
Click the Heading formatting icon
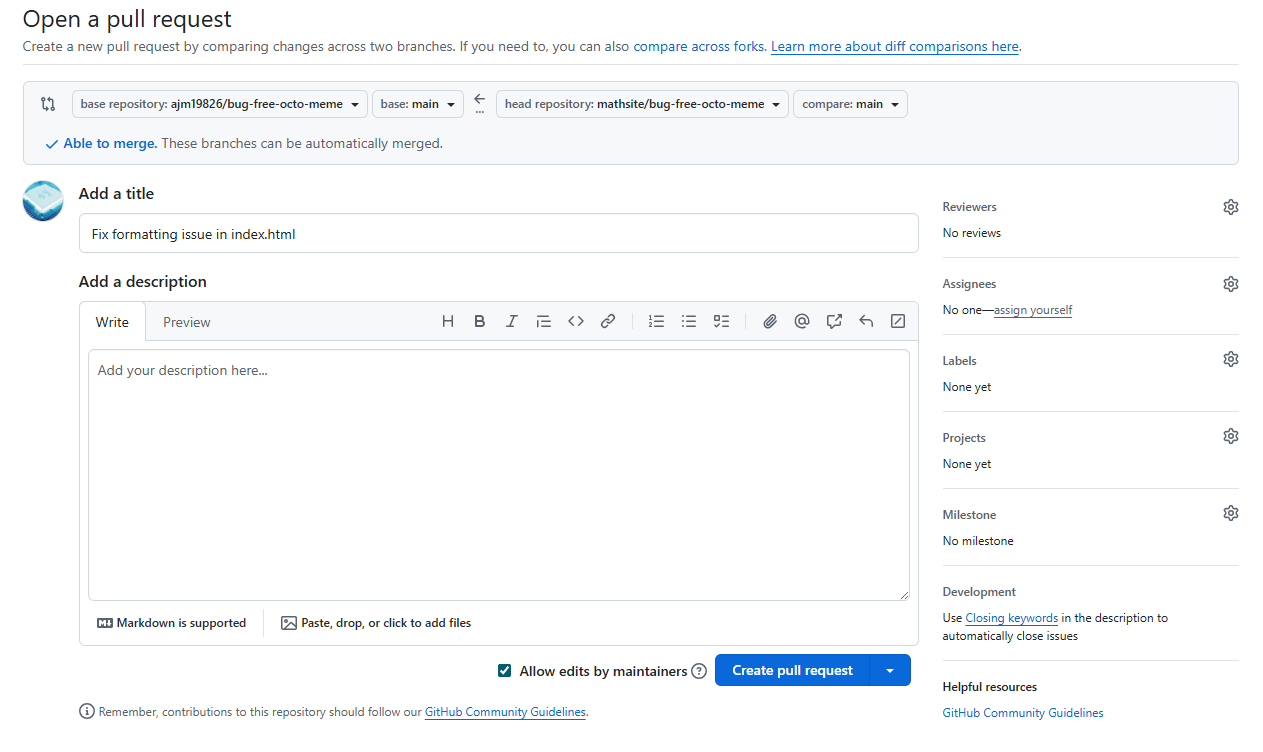point(448,321)
